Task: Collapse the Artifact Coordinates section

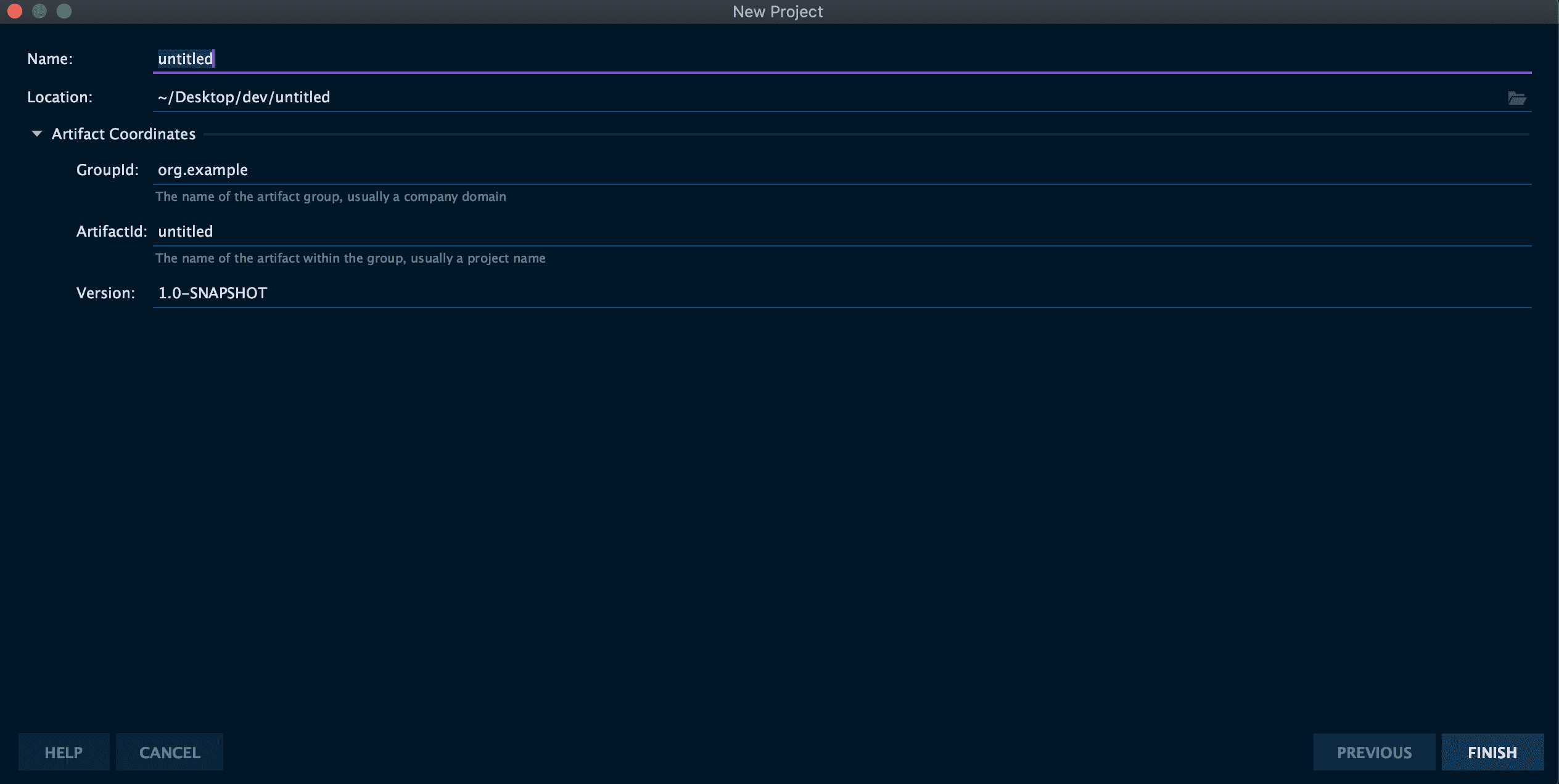Action: pyautogui.click(x=37, y=134)
